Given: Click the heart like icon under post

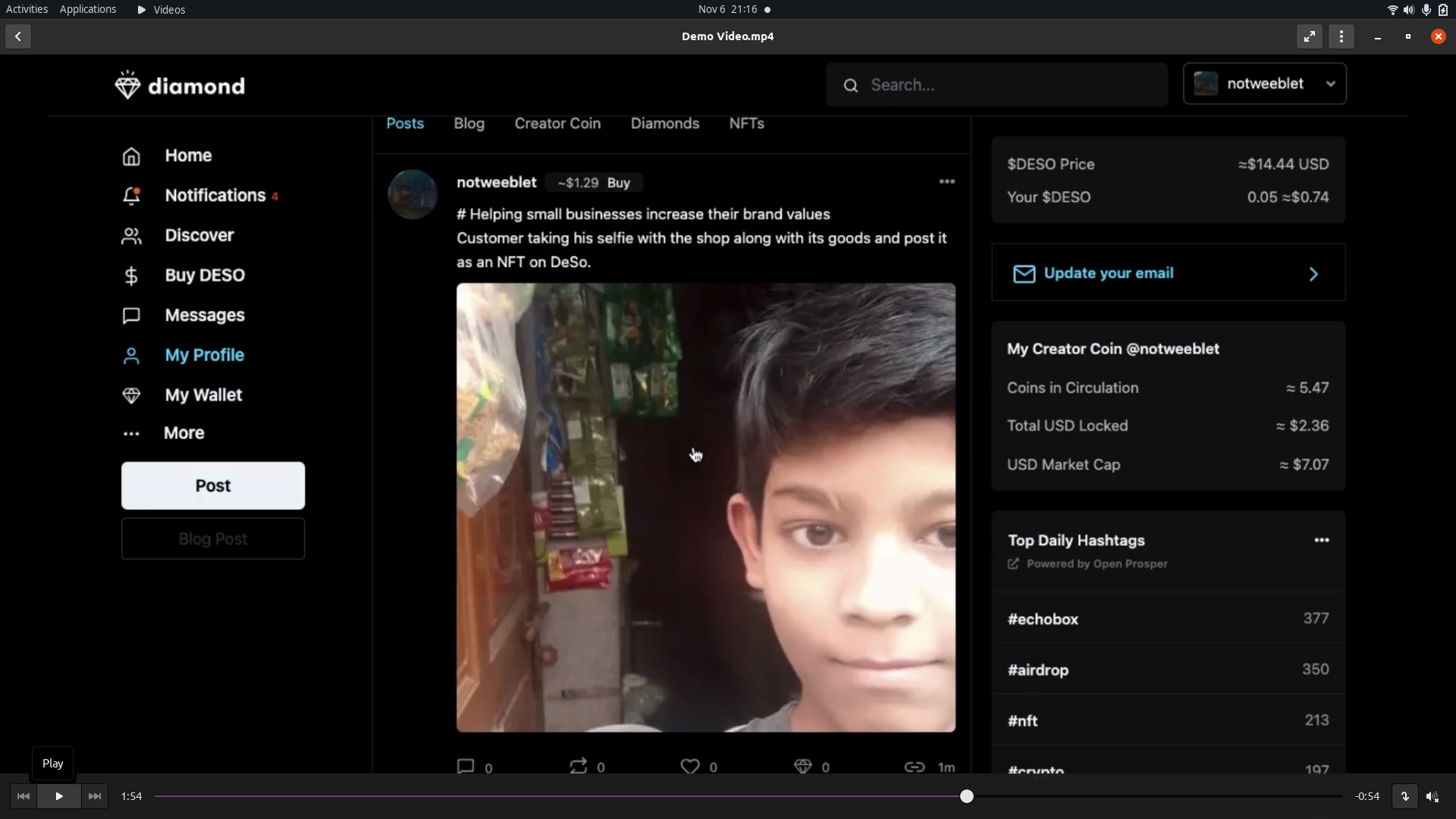Looking at the screenshot, I should (x=690, y=766).
